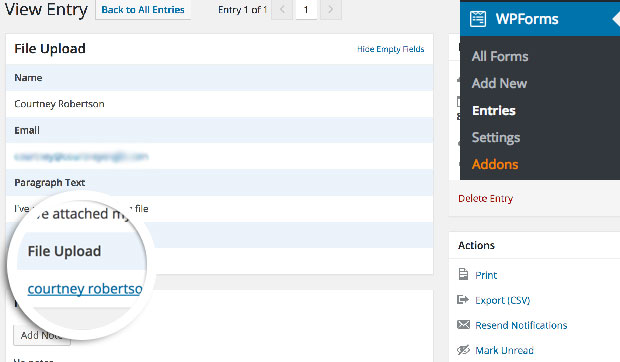Click Resend Notifications link
Screen dimensions: 620x362
coord(521,325)
